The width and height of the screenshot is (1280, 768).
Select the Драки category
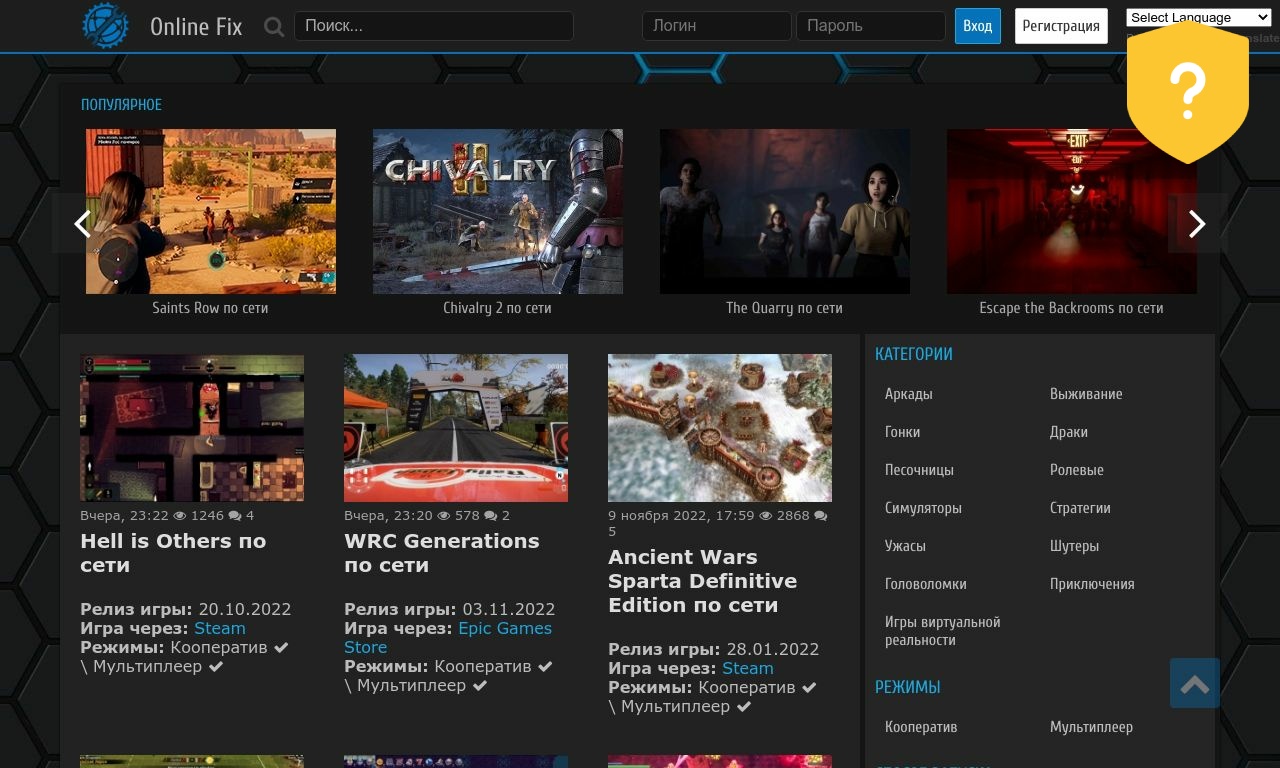(x=1069, y=432)
